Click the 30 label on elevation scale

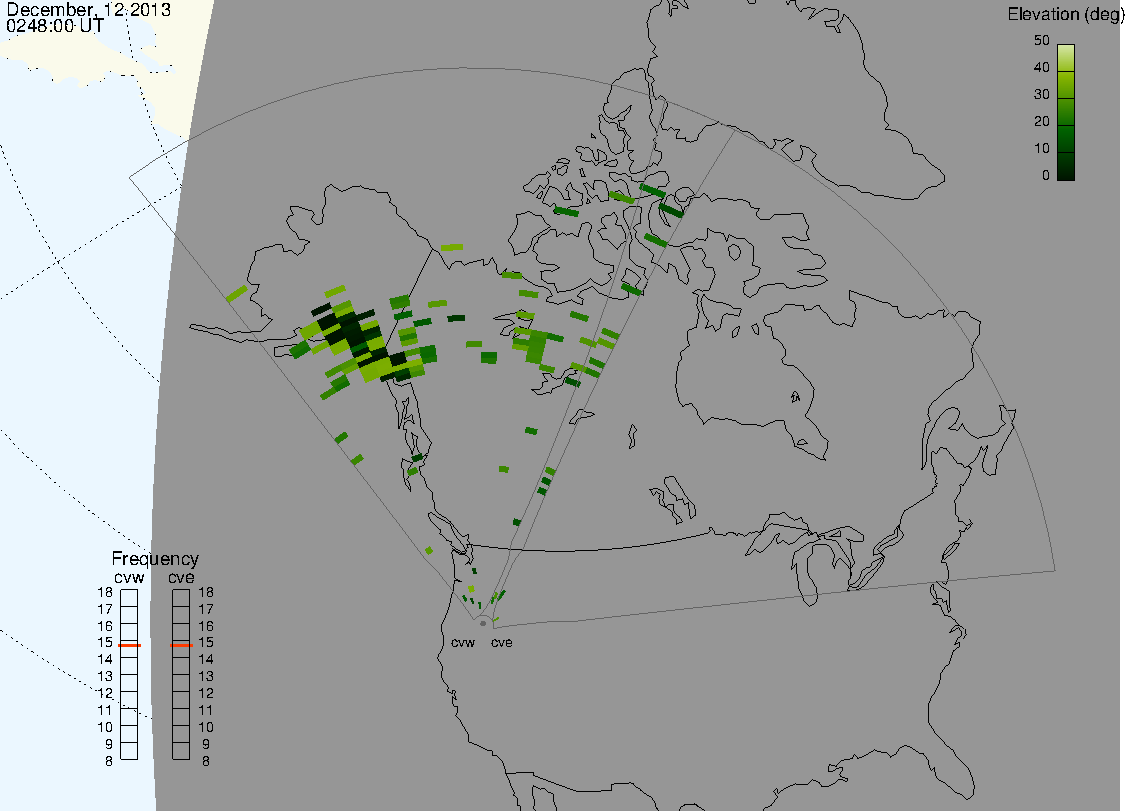pos(1042,95)
